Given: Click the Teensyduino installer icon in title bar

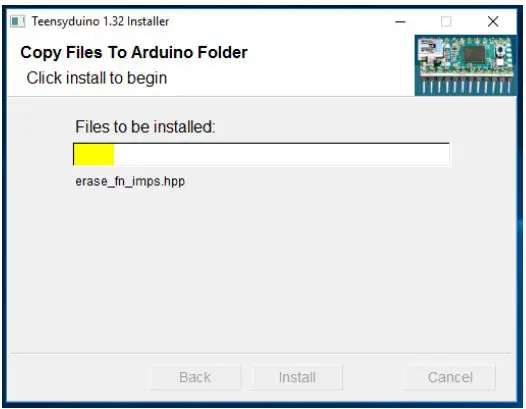Looking at the screenshot, I should coord(17,22).
